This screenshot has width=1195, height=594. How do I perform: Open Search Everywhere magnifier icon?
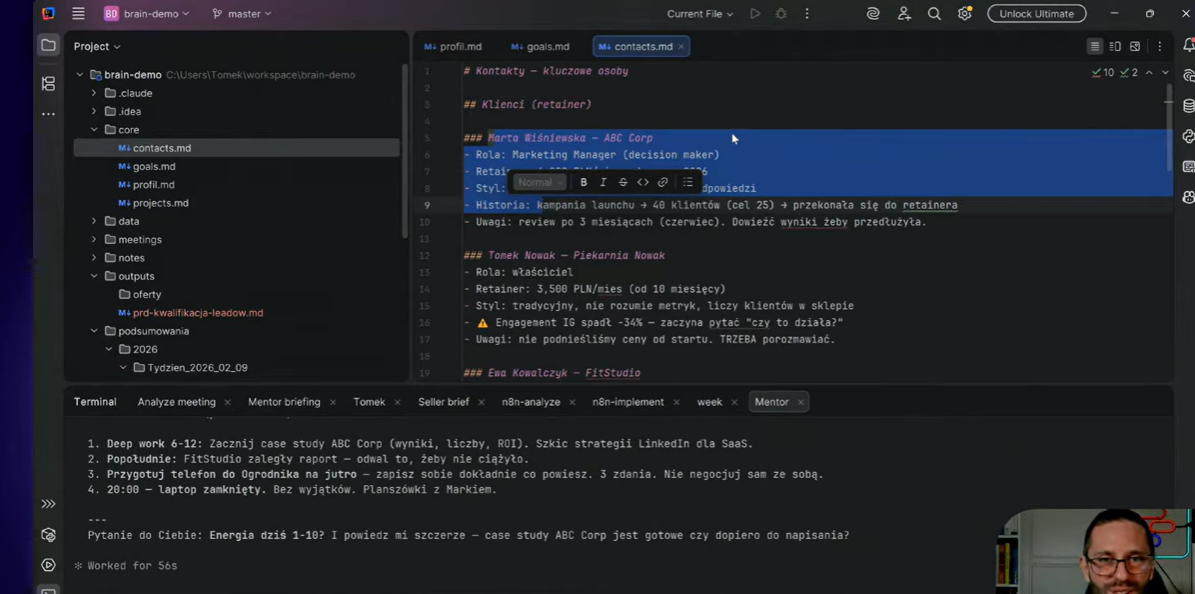tap(934, 14)
